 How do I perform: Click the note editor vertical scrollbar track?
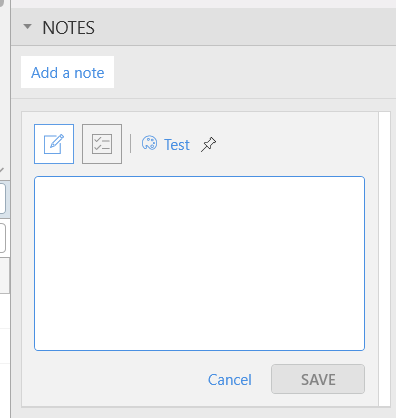[384, 259]
